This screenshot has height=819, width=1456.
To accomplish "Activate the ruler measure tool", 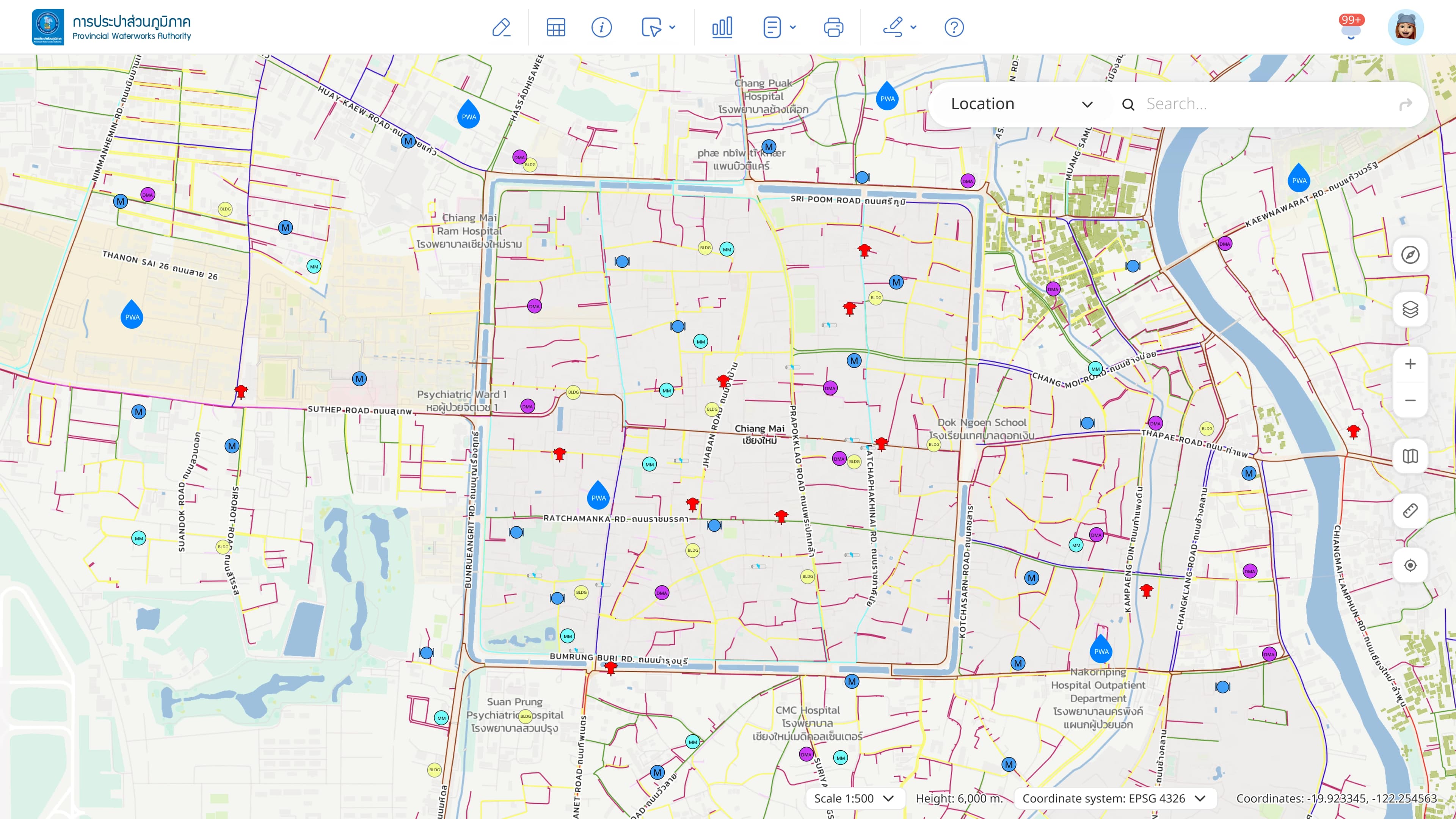I will click(x=1410, y=510).
